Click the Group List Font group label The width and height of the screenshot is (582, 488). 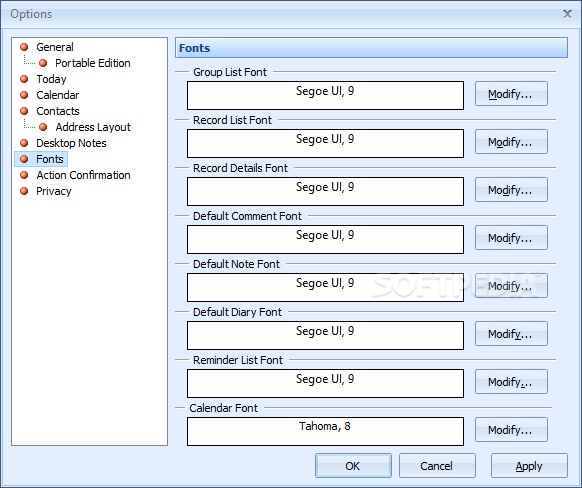pyautogui.click(x=230, y=72)
